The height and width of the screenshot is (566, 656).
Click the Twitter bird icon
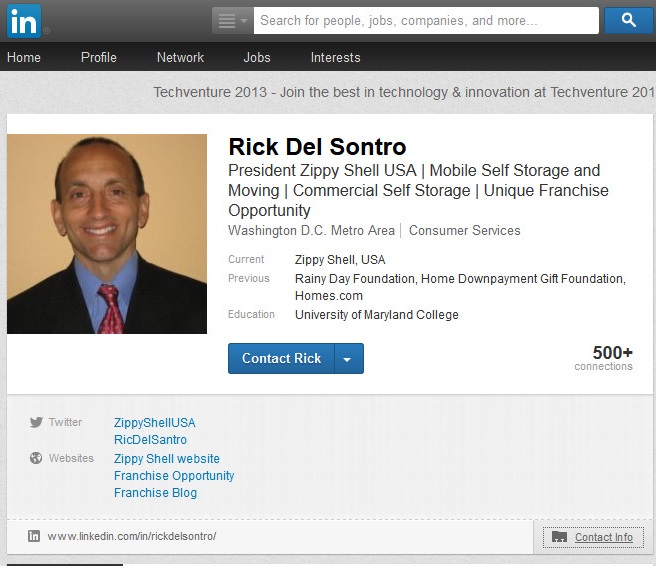[x=36, y=423]
